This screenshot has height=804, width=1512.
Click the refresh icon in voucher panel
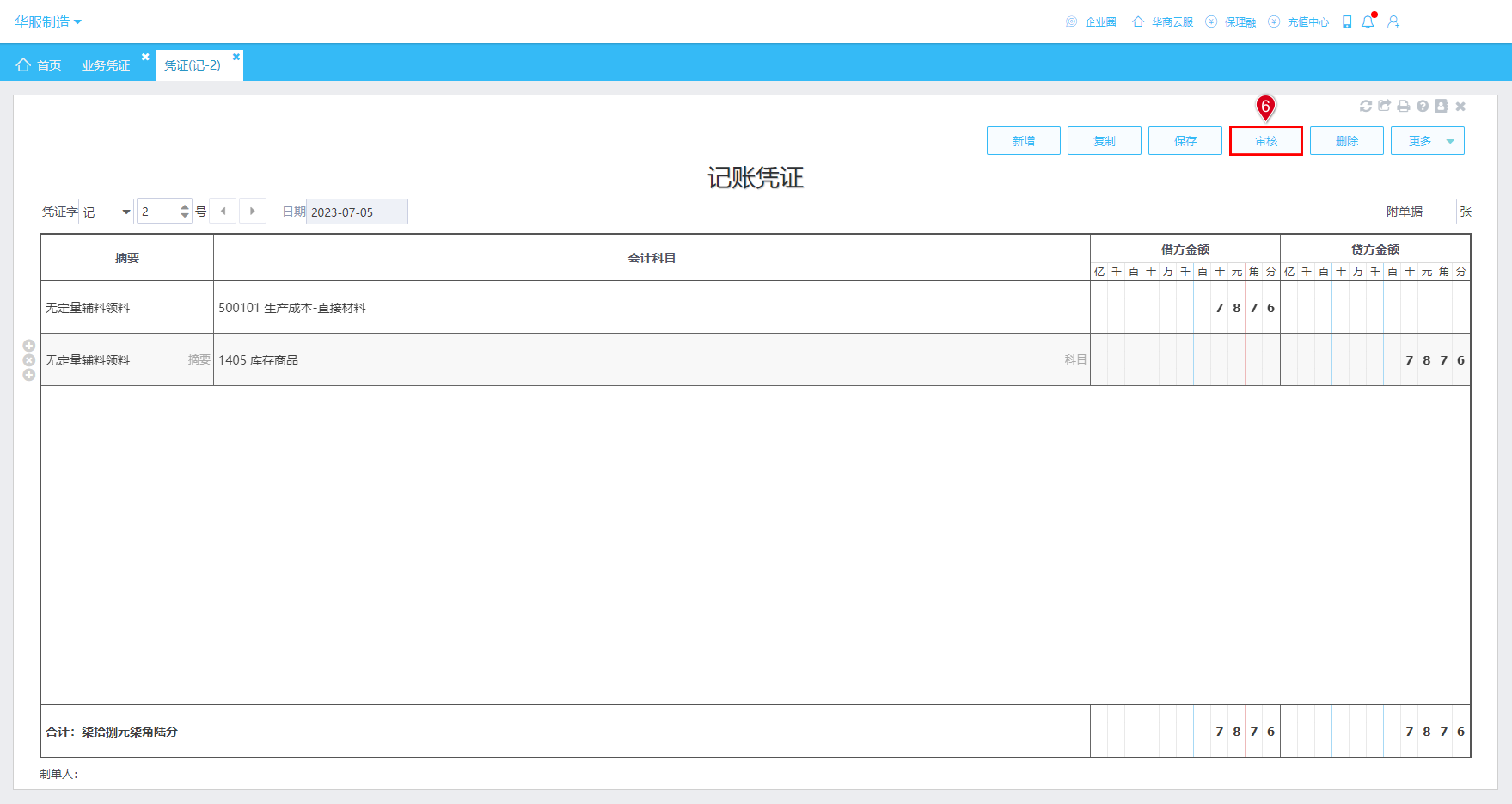pos(1365,106)
